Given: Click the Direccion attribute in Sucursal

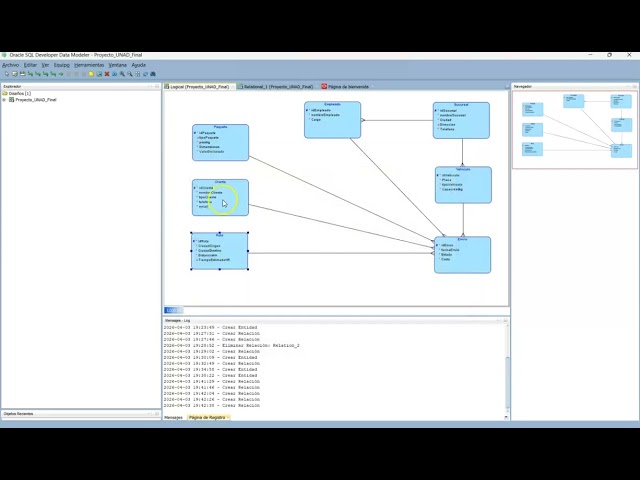Looking at the screenshot, I should (x=447, y=124).
